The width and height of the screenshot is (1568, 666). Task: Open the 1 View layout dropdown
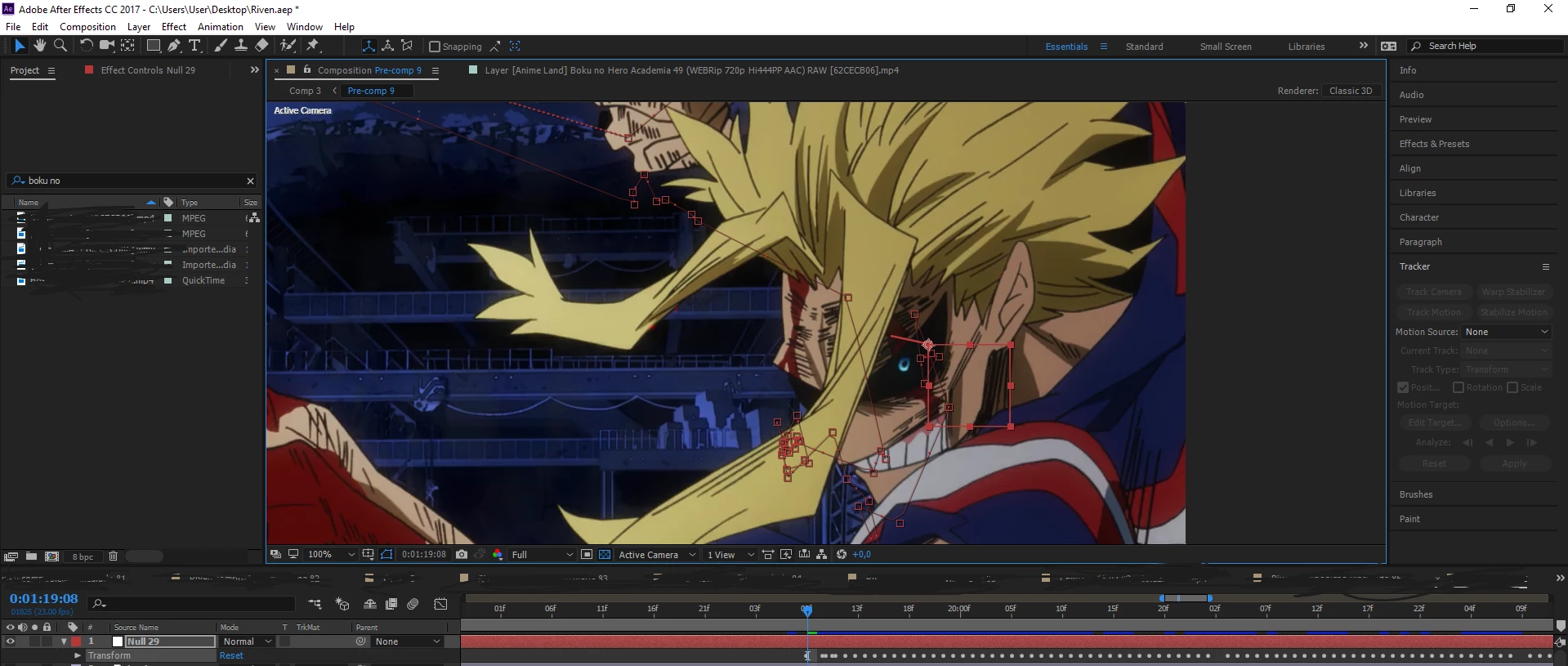click(730, 554)
